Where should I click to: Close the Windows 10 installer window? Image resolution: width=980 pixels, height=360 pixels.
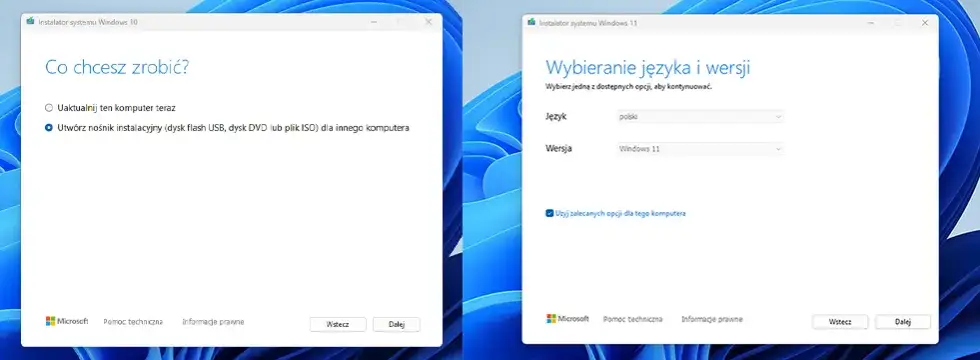point(428,22)
